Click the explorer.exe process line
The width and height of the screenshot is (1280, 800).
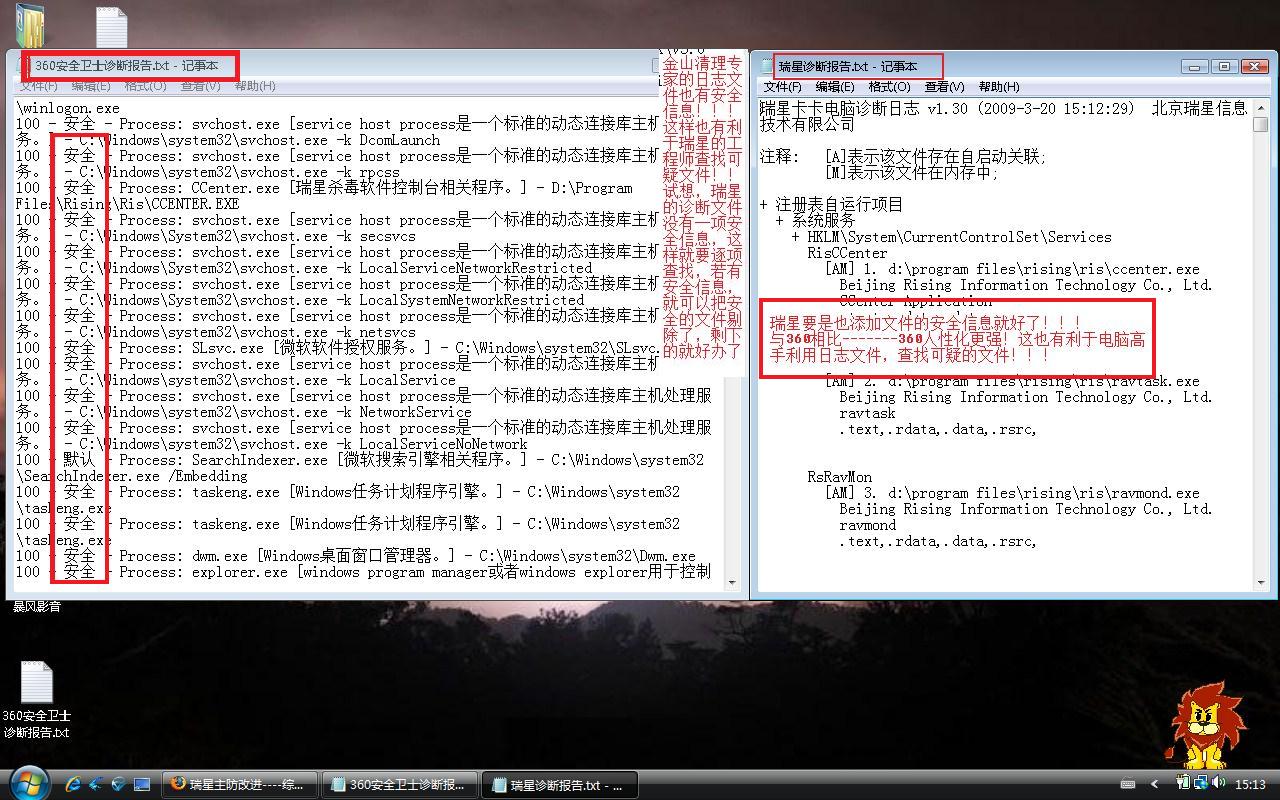pos(363,572)
